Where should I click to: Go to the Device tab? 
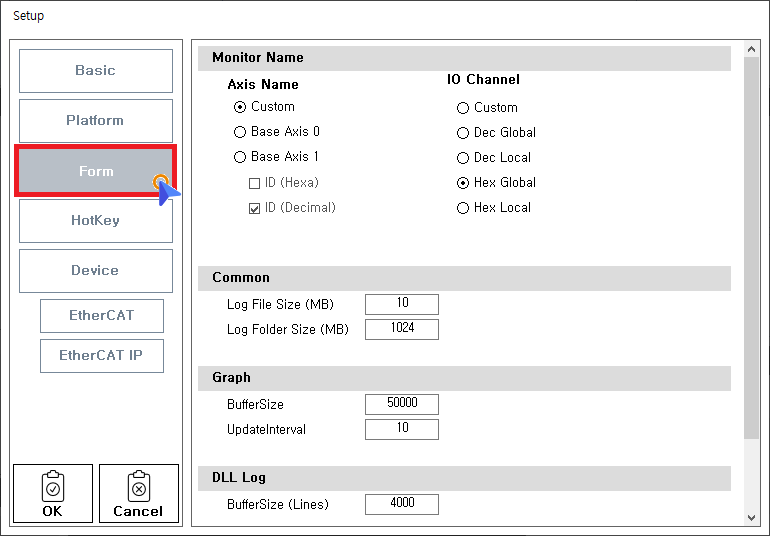tap(96, 271)
